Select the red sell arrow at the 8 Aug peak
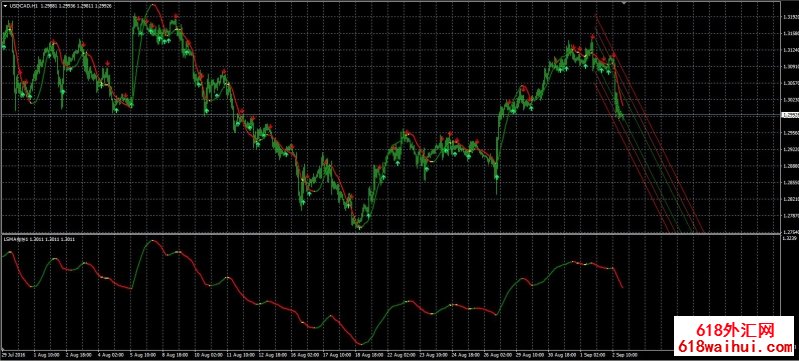The height and width of the screenshot is (361, 799). click(176, 16)
